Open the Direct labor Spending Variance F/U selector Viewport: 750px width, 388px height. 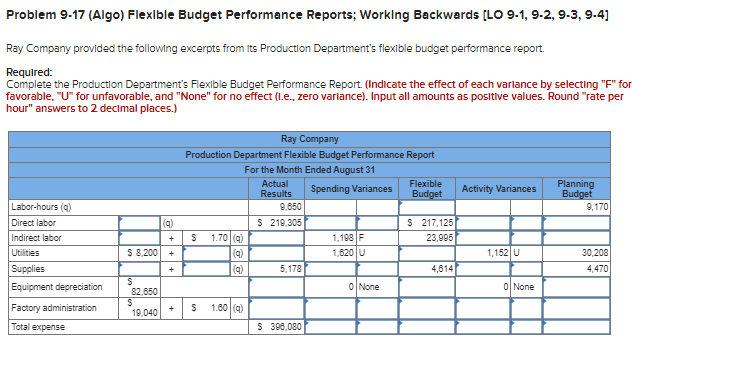pyautogui.click(x=377, y=223)
